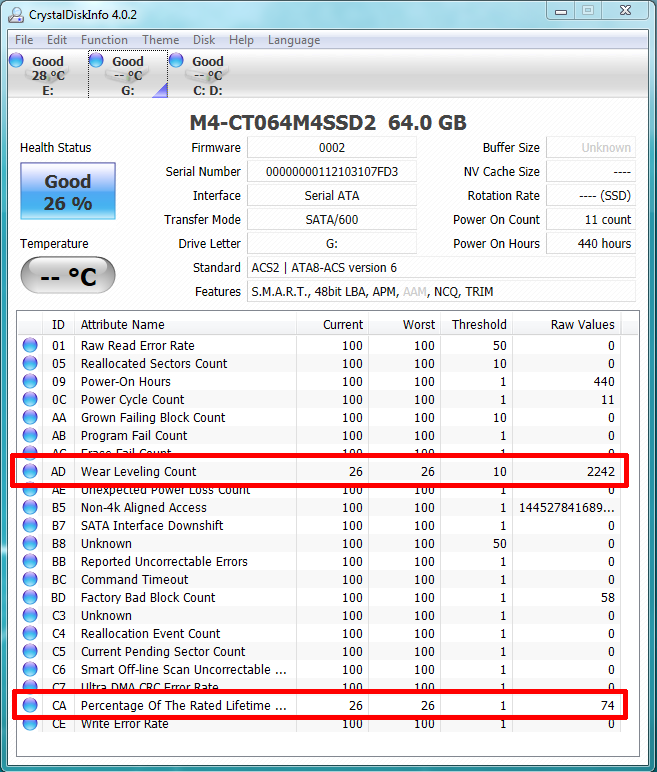Select the Power-On Hours raw value 440

(604, 382)
